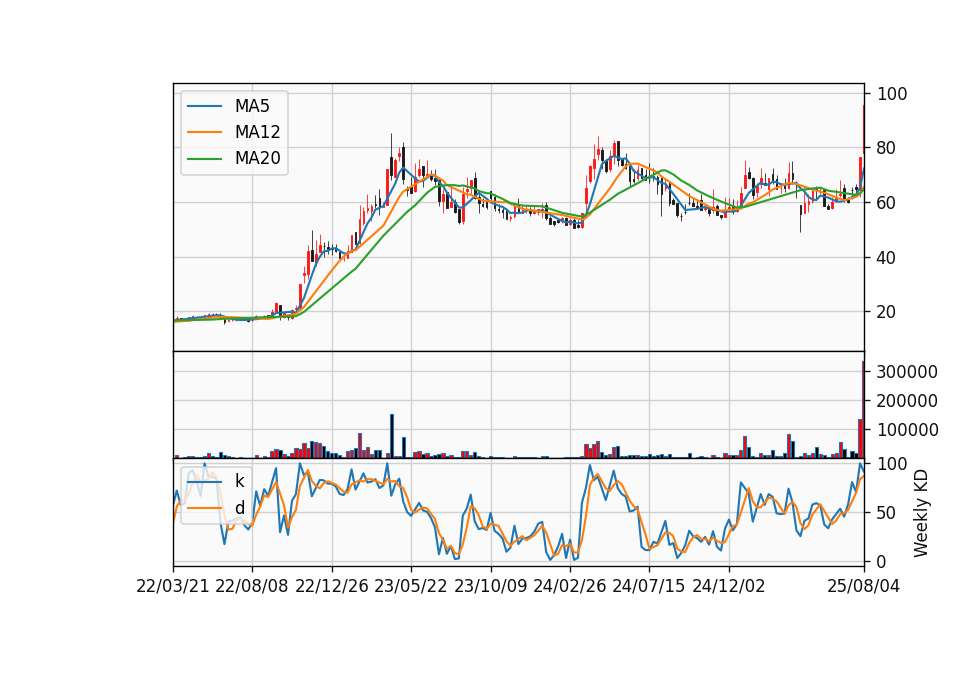Click the 25/08/04 date tick label
960x690 pixels.
click(863, 587)
